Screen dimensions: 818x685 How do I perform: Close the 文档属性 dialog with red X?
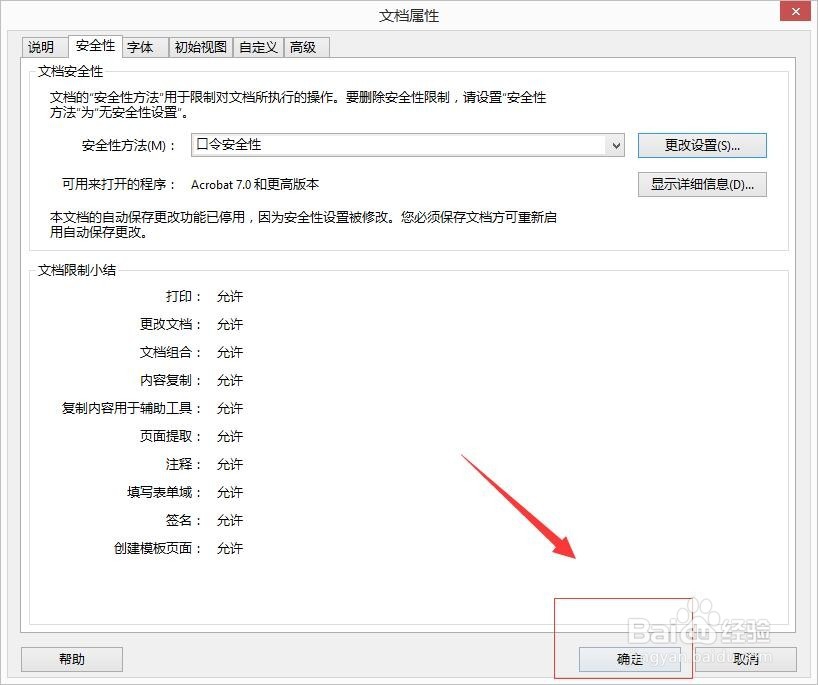795,11
